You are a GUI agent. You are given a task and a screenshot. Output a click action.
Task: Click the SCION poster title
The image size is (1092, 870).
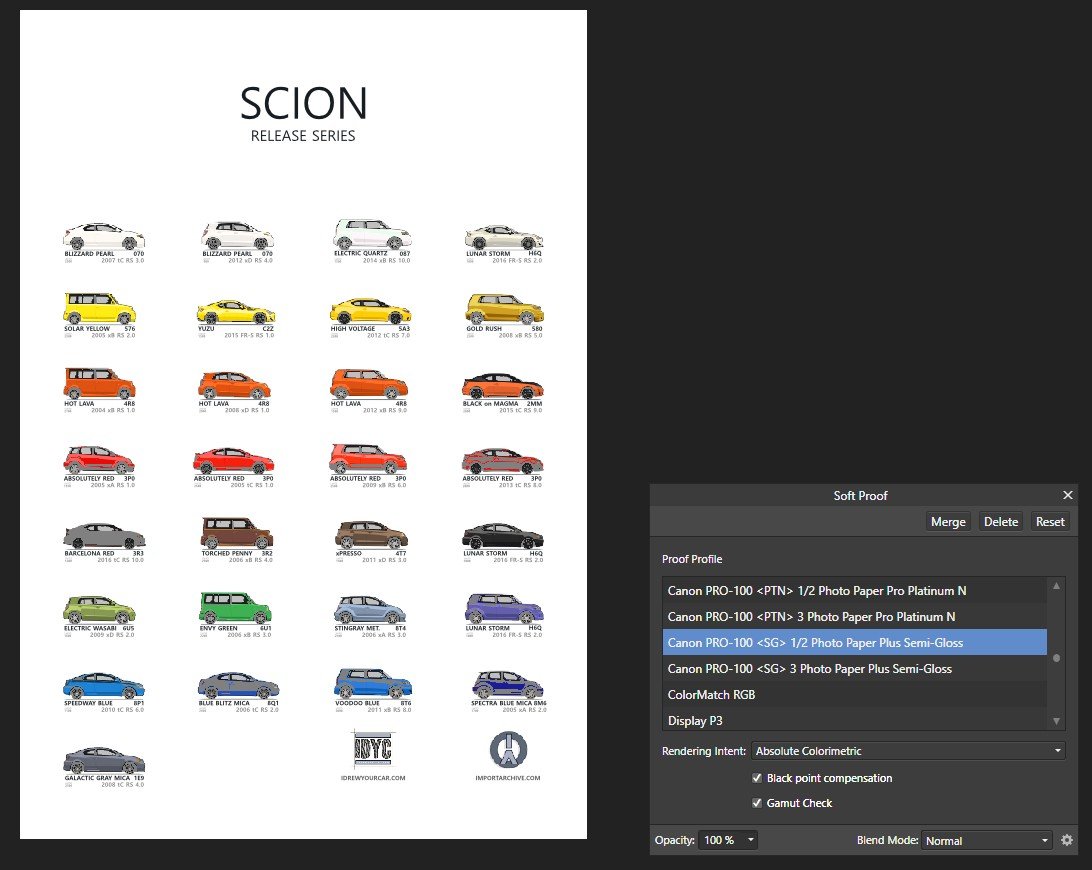[304, 104]
